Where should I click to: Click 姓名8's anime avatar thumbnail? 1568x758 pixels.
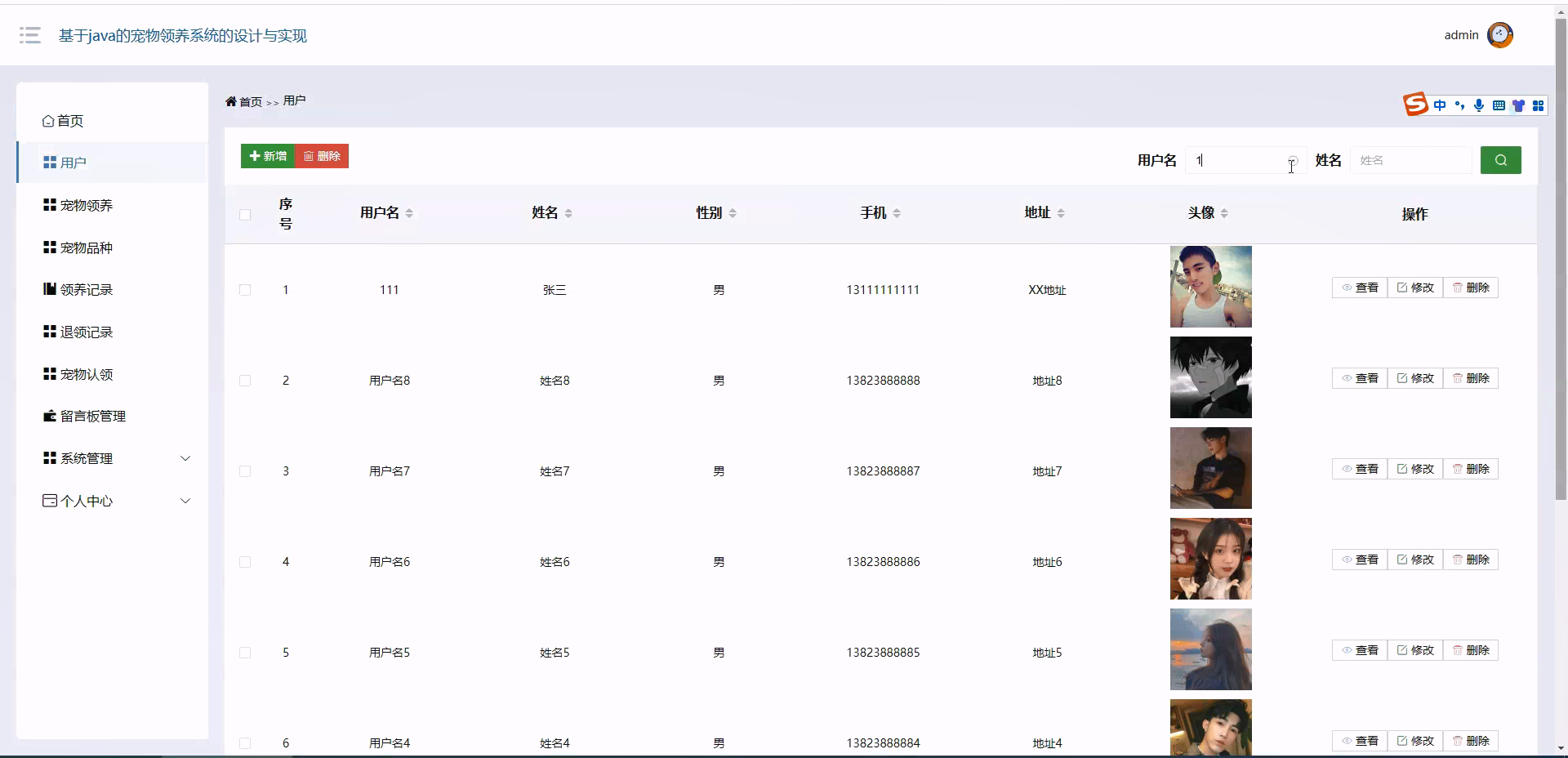(1210, 377)
